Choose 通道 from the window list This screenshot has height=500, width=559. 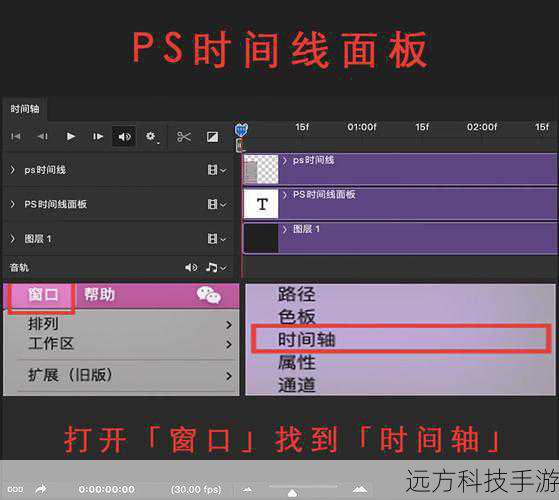297,385
